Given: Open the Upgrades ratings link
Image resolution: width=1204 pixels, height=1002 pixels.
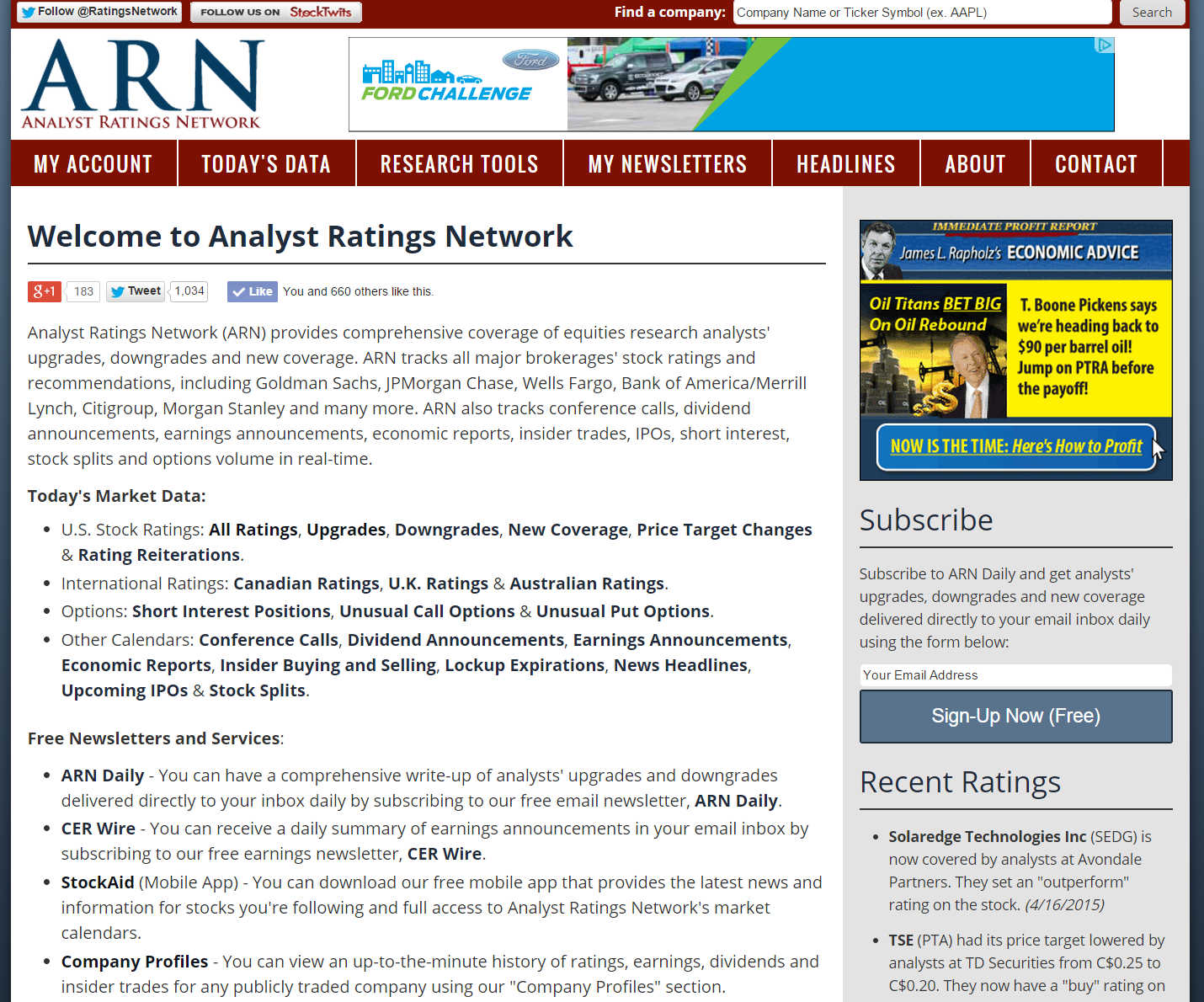Looking at the screenshot, I should pos(345,530).
